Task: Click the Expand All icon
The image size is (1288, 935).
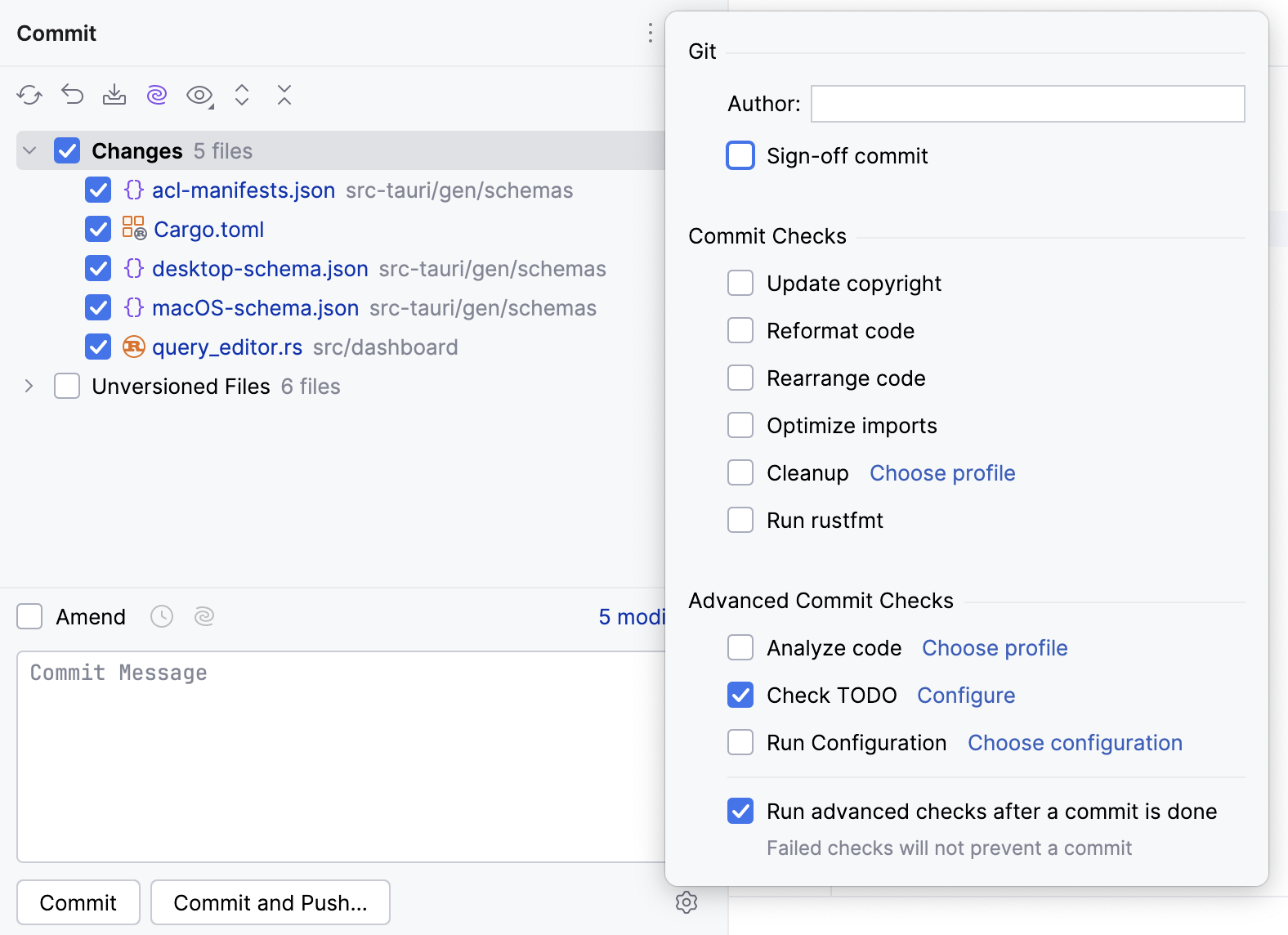Action: click(x=242, y=96)
